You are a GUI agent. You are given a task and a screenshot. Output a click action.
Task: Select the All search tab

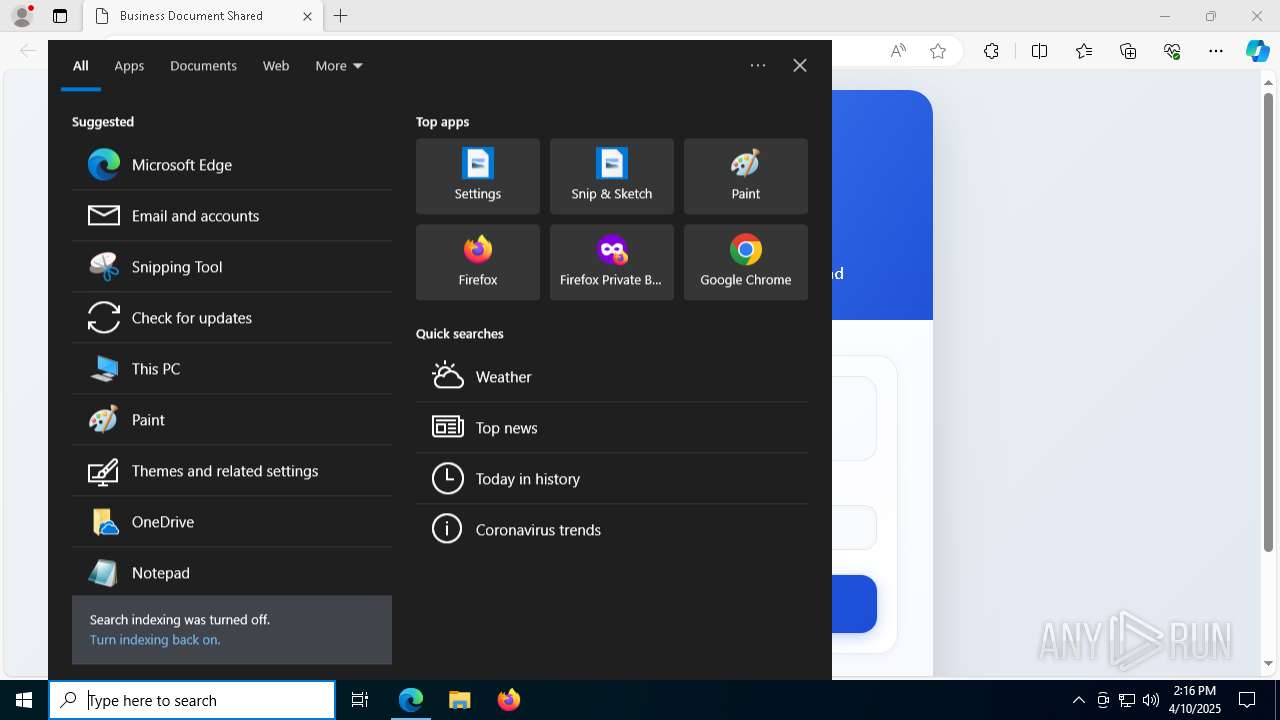coord(81,66)
